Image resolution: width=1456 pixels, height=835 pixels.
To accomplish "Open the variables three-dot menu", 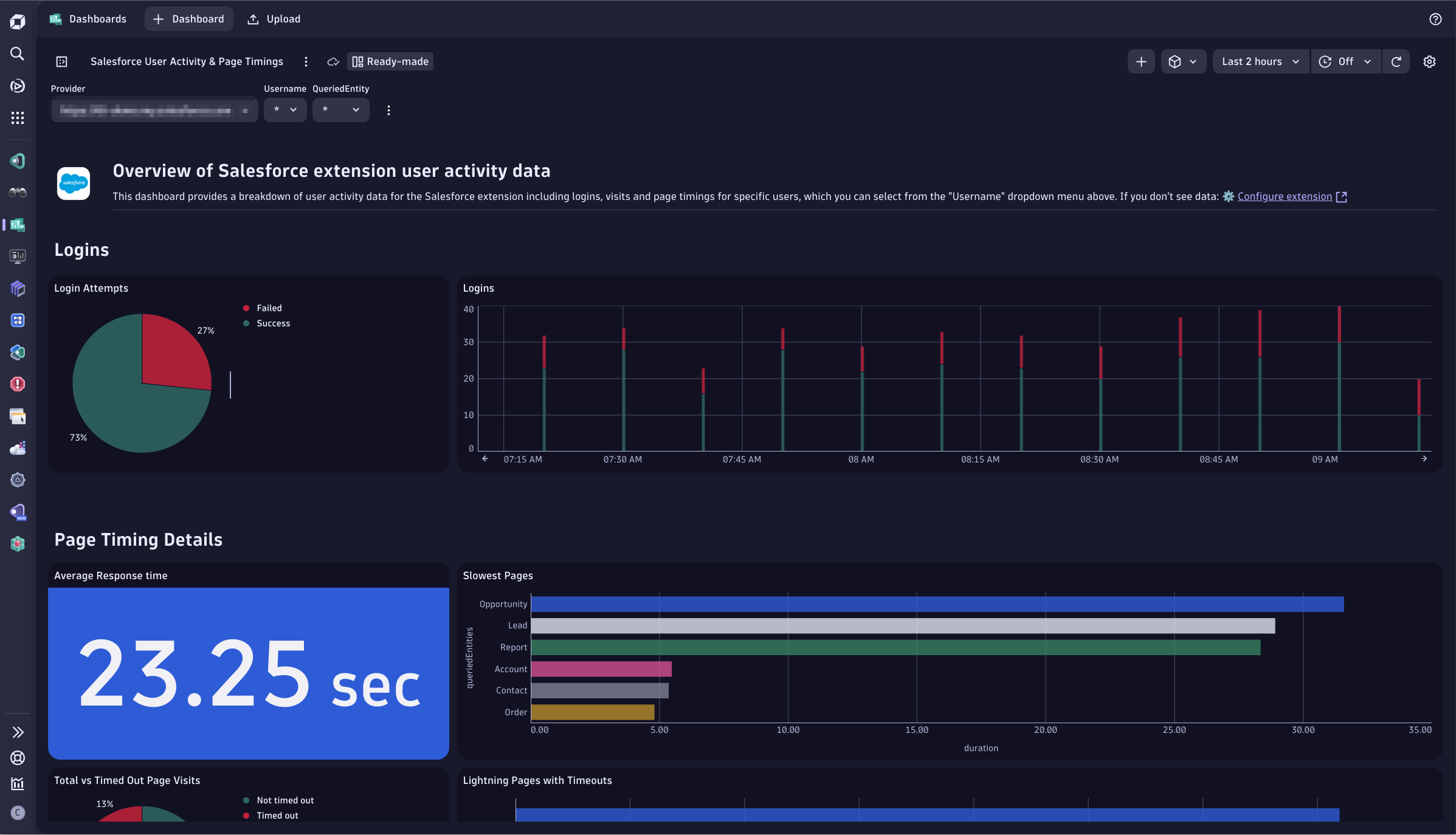I will (x=388, y=110).
